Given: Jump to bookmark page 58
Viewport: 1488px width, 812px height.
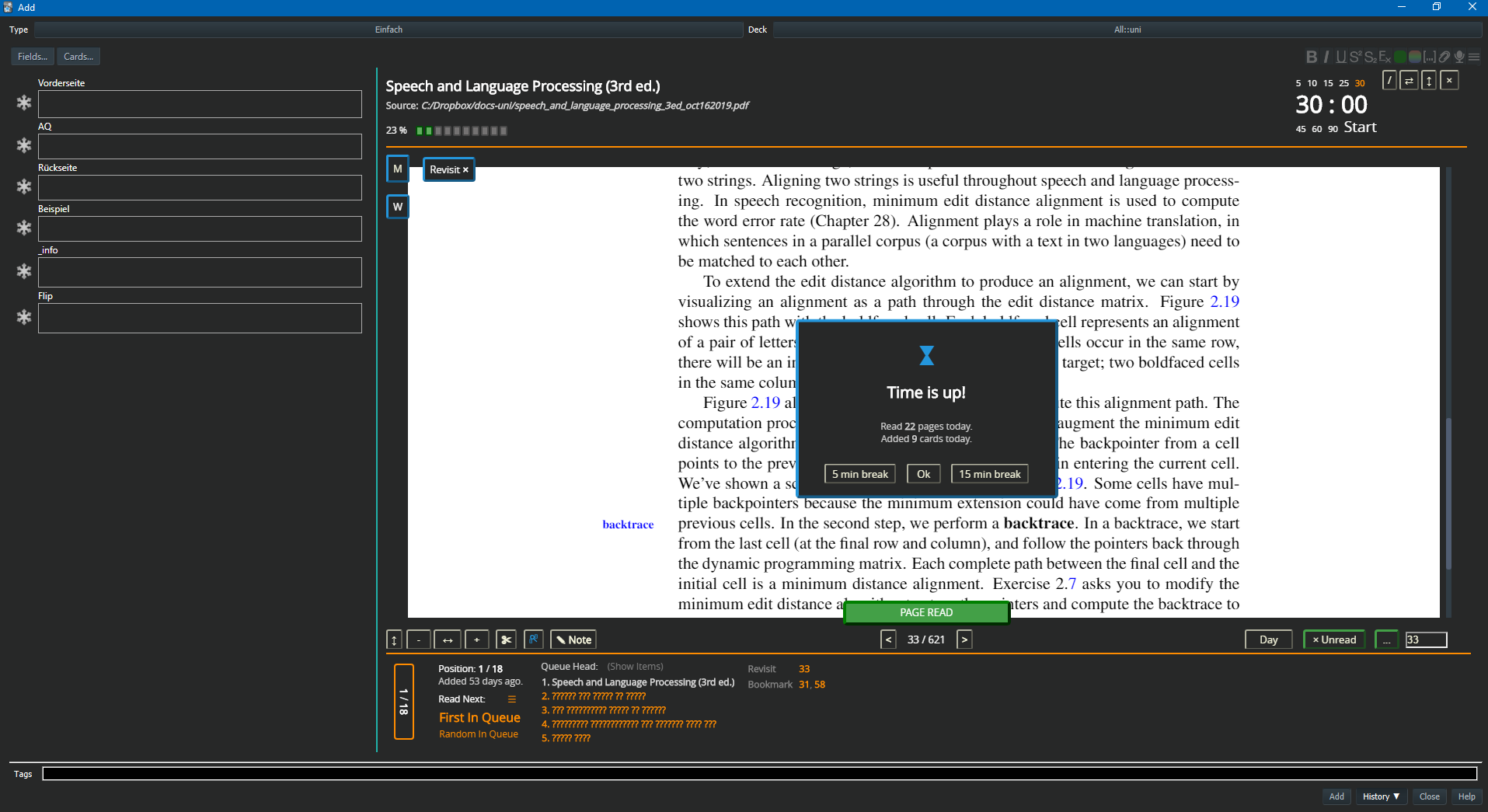Looking at the screenshot, I should click(820, 685).
